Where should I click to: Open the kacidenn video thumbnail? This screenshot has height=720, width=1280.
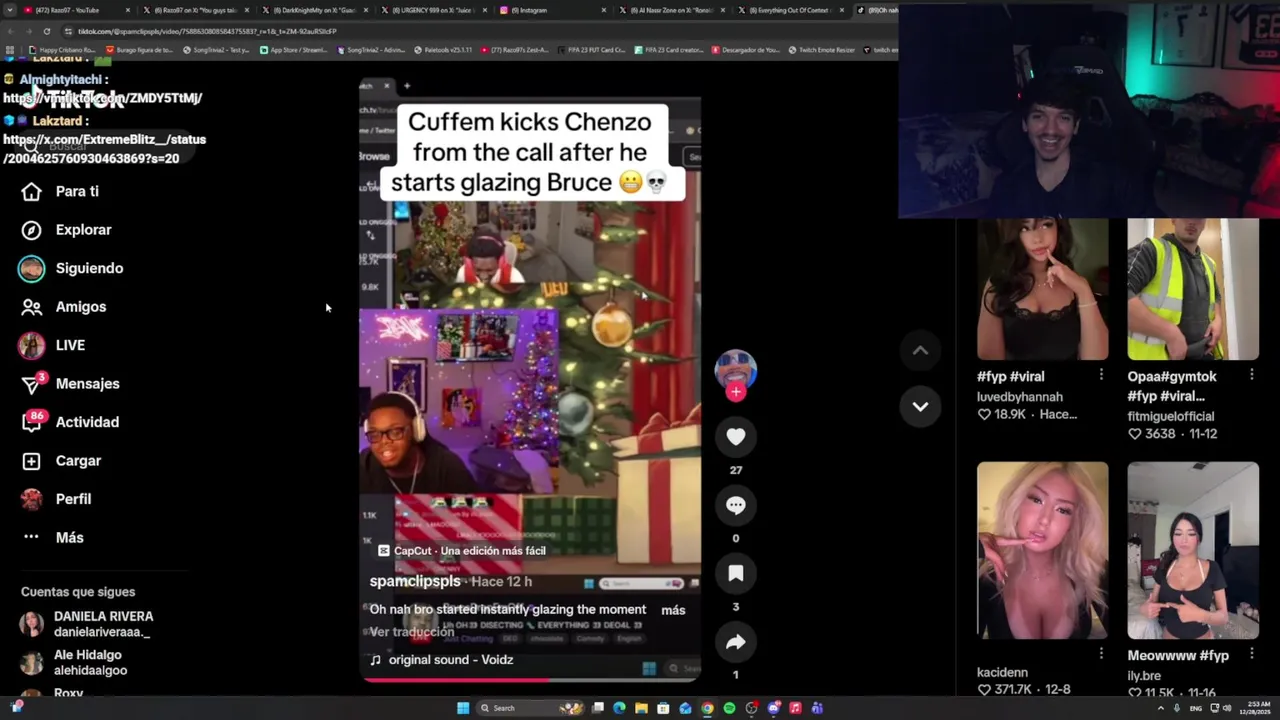pyautogui.click(x=1042, y=550)
